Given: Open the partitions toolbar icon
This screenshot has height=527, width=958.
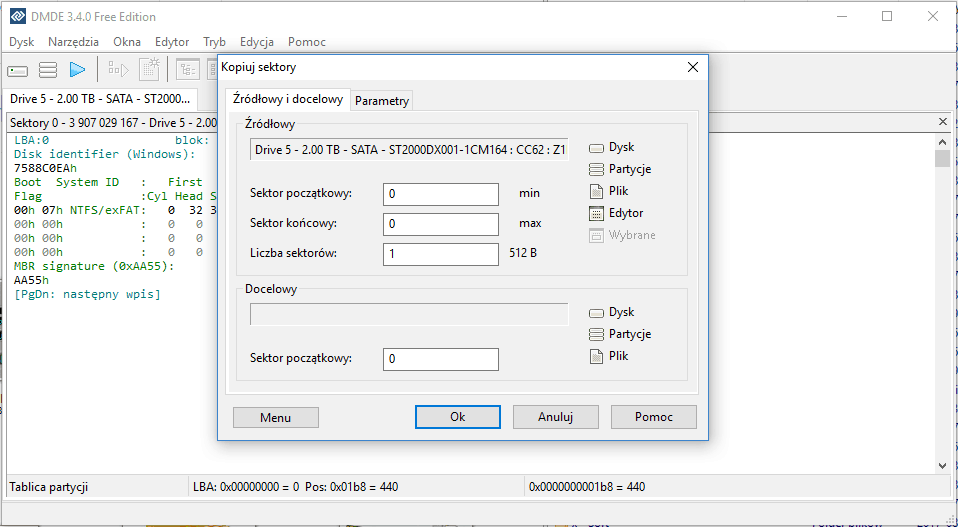Looking at the screenshot, I should pos(47,70).
